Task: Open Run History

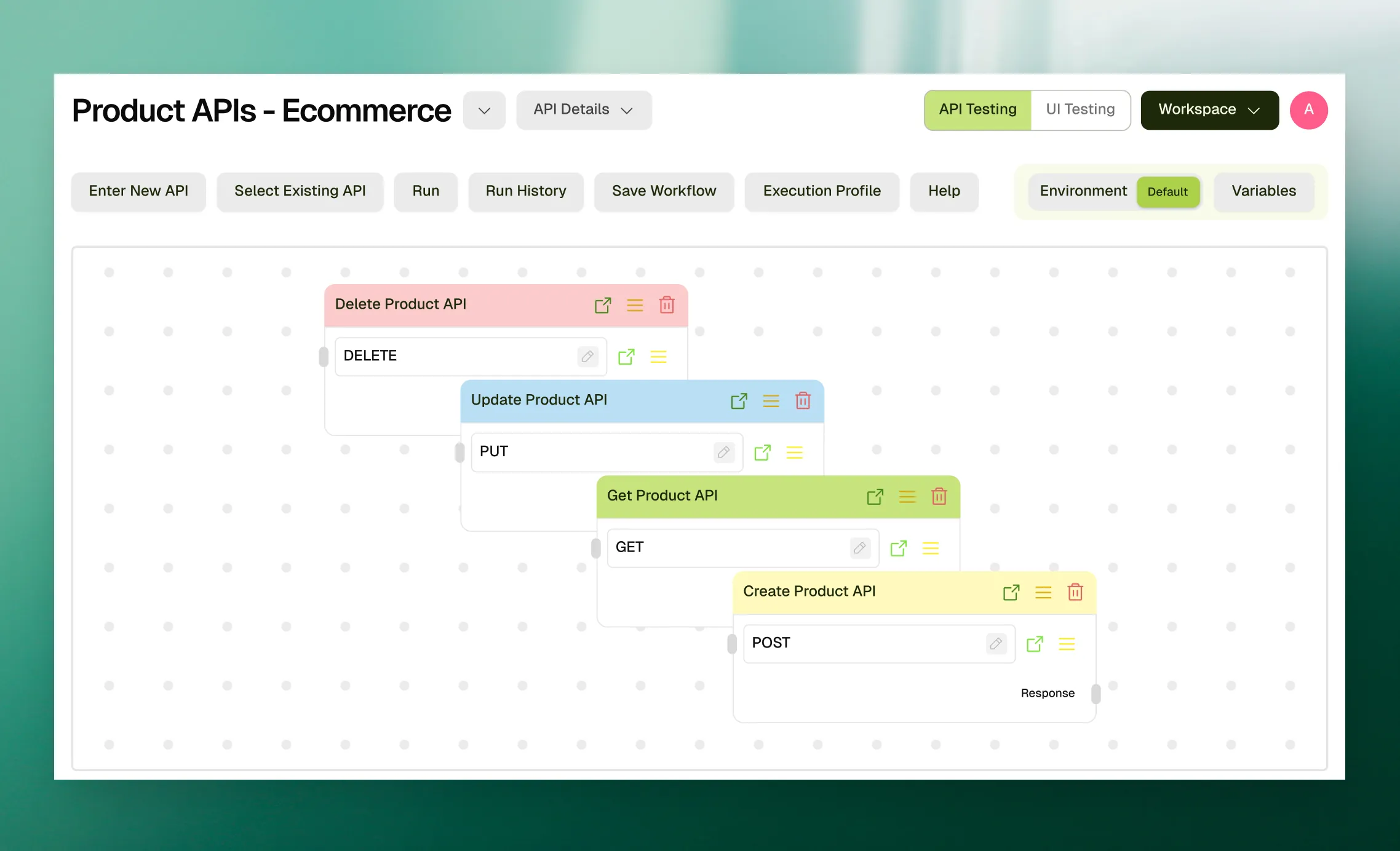Action: (525, 191)
